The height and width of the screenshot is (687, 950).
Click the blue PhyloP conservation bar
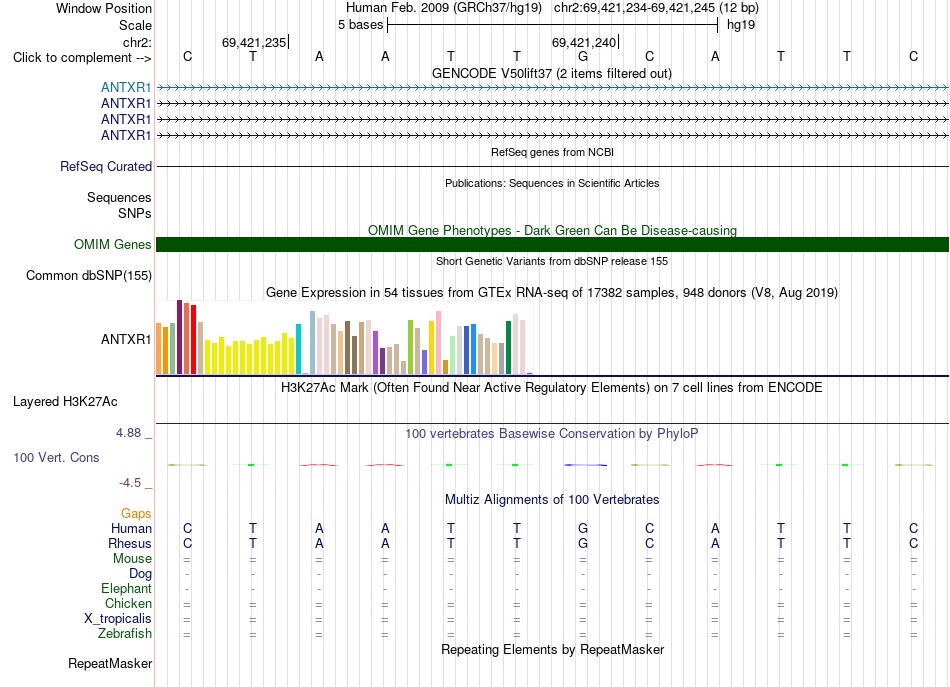click(585, 465)
